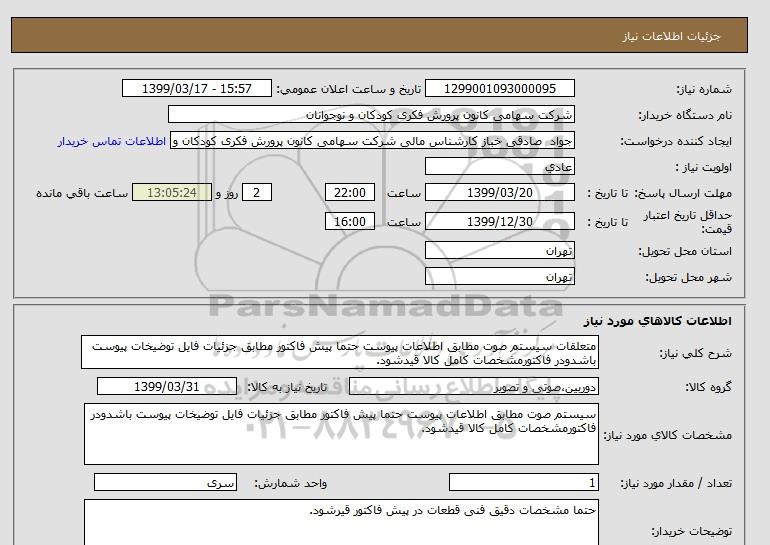The width and height of the screenshot is (770, 545).
Task: Click the label شماره نیاز
Action: pyautogui.click(x=704, y=89)
